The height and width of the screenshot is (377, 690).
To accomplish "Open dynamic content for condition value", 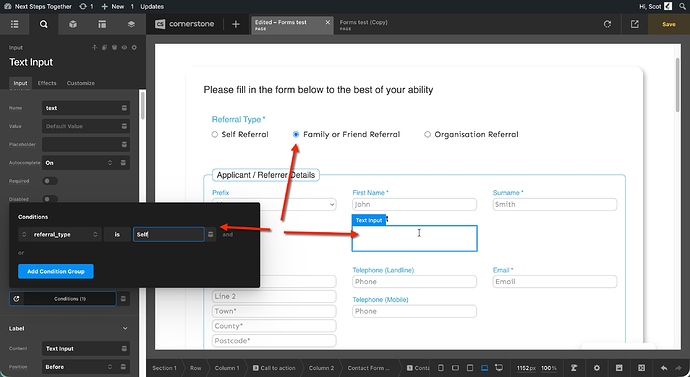I will click(211, 234).
